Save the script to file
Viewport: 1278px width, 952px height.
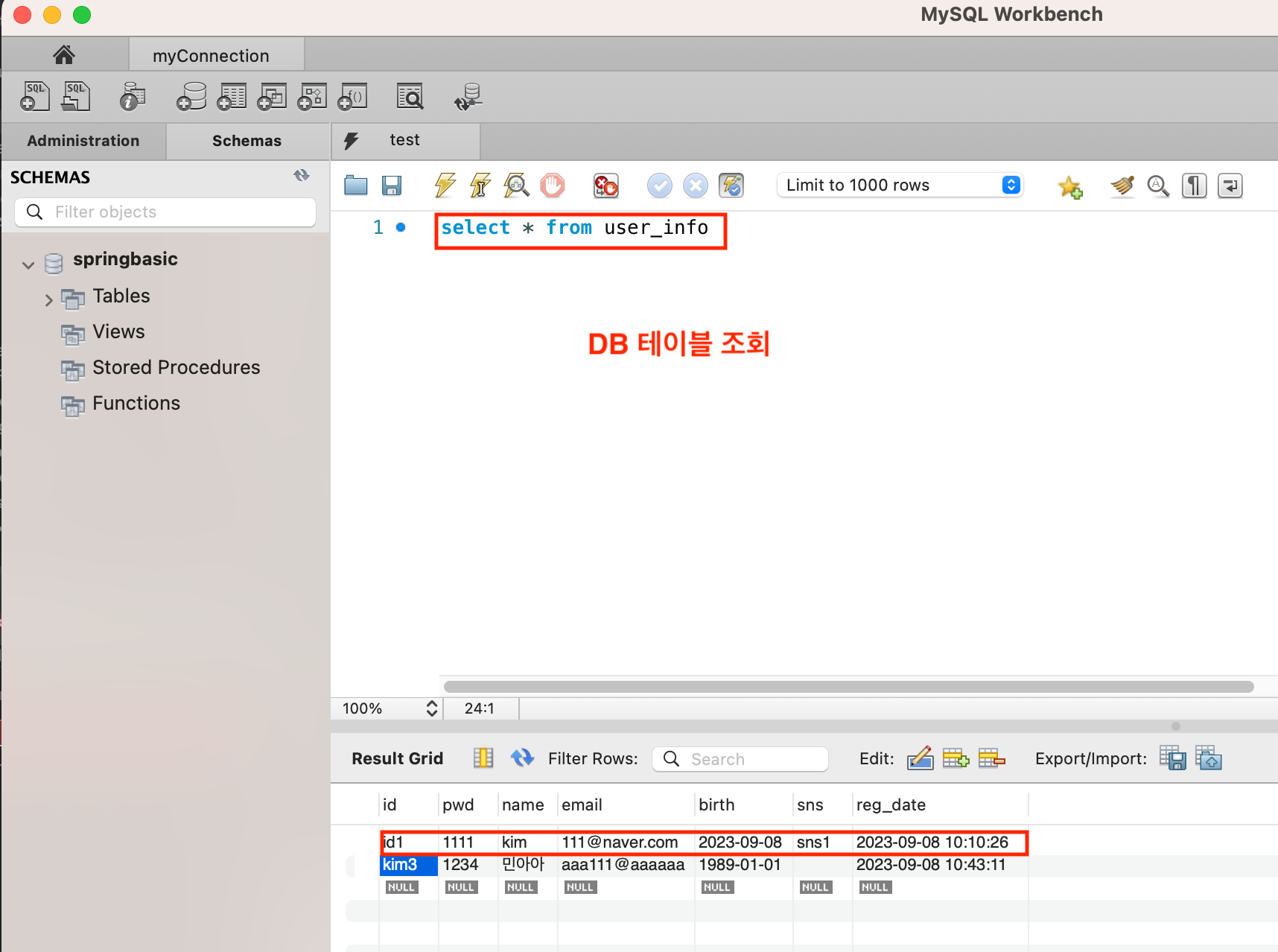coord(392,185)
